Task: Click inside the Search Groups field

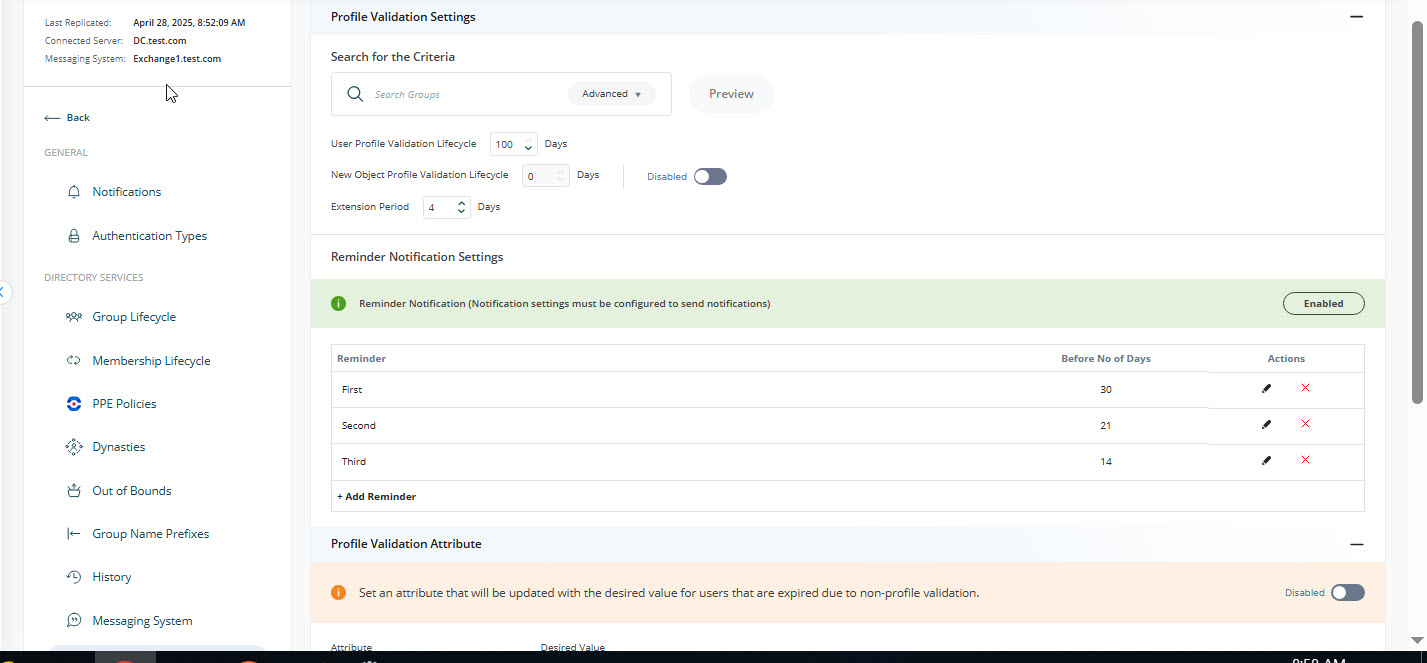Action: 460,93
